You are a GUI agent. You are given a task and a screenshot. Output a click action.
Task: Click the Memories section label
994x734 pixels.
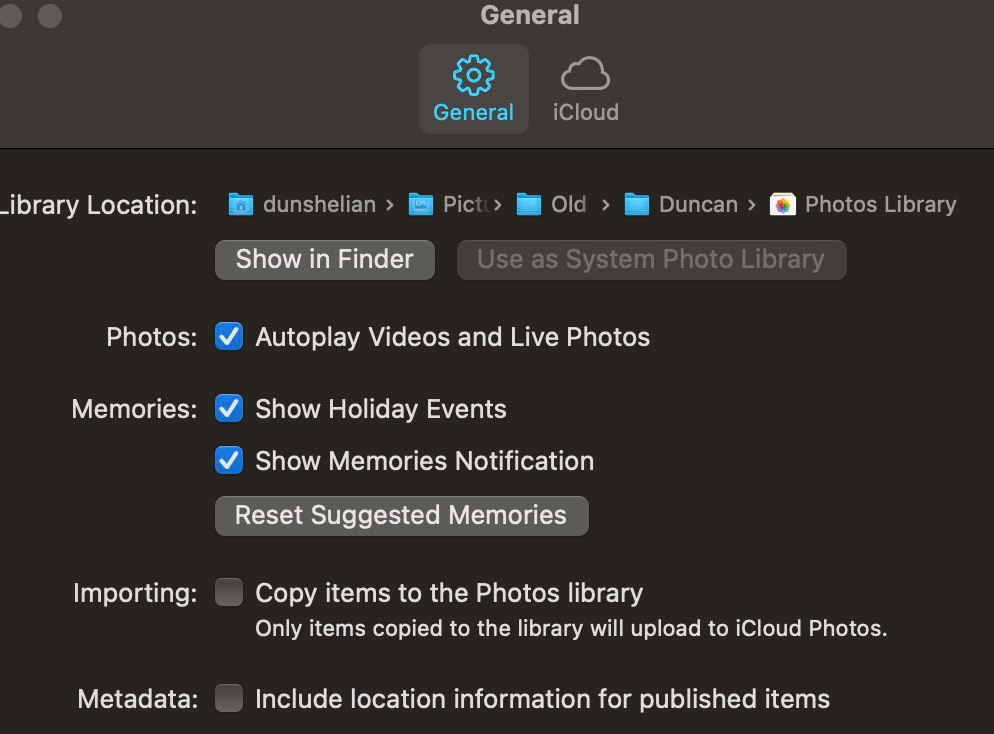coord(134,409)
